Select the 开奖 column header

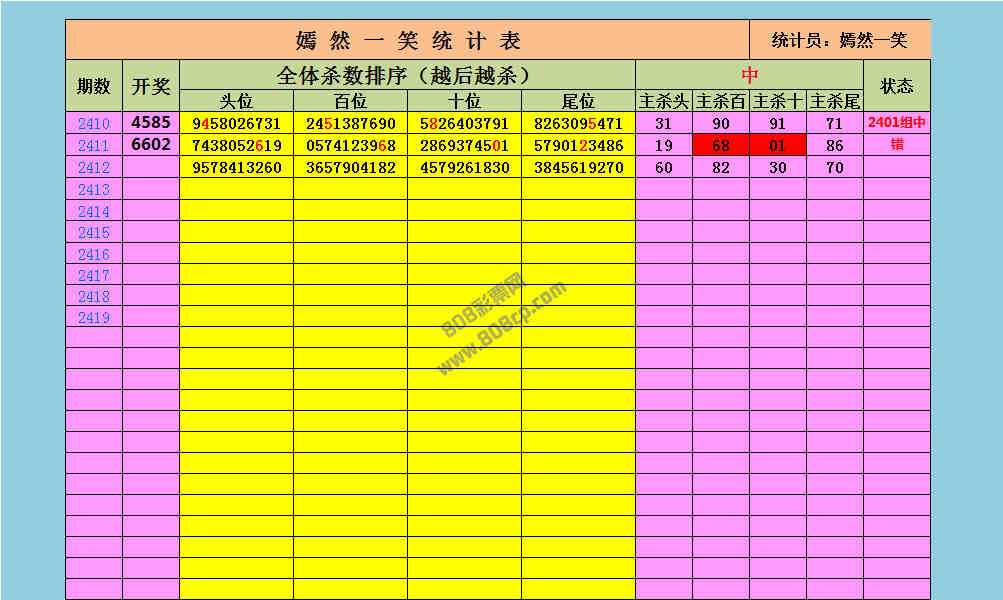coord(151,86)
